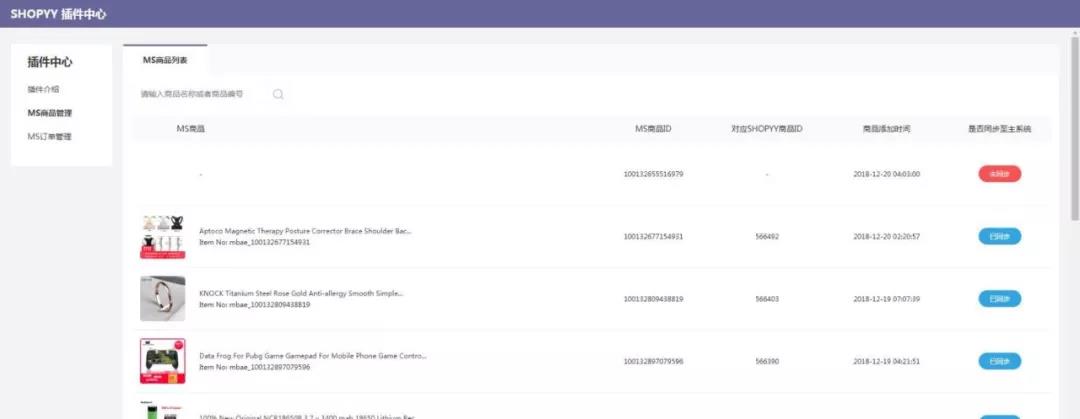
Task: Click the 商品添加时间 column header
Action: coord(886,129)
